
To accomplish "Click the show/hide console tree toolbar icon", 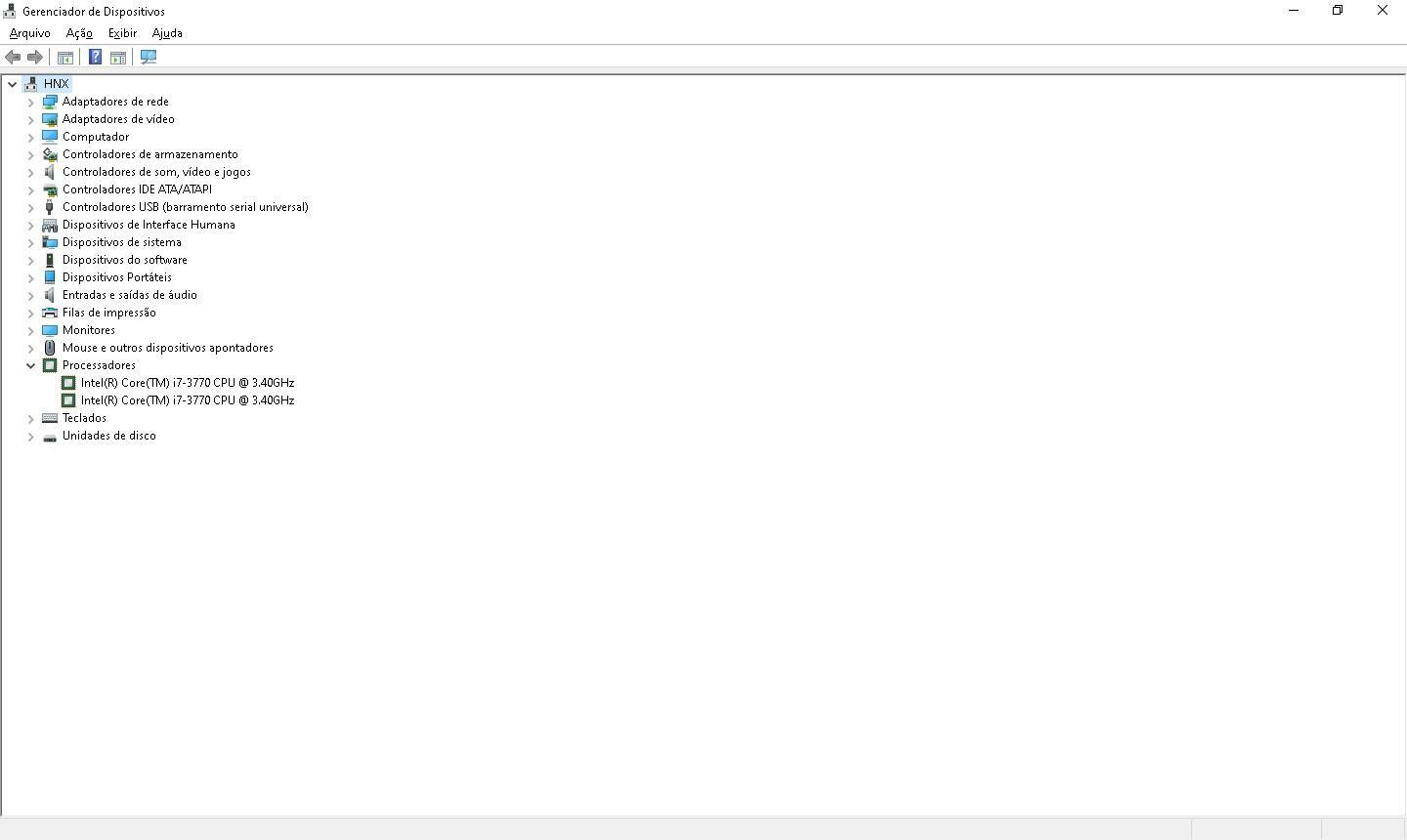I will tap(65, 58).
